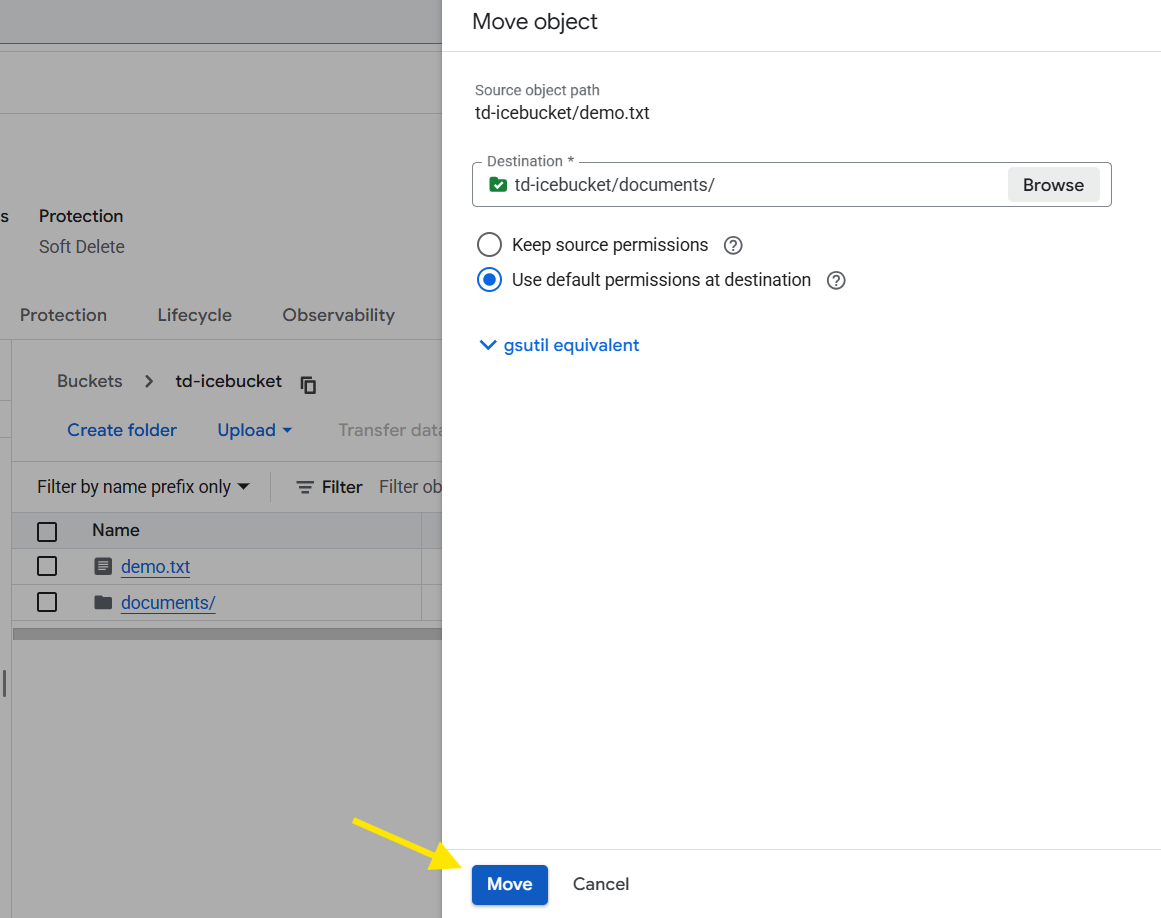The height and width of the screenshot is (918, 1161).
Task: Check the demo.txt row checkbox
Action: 47,566
